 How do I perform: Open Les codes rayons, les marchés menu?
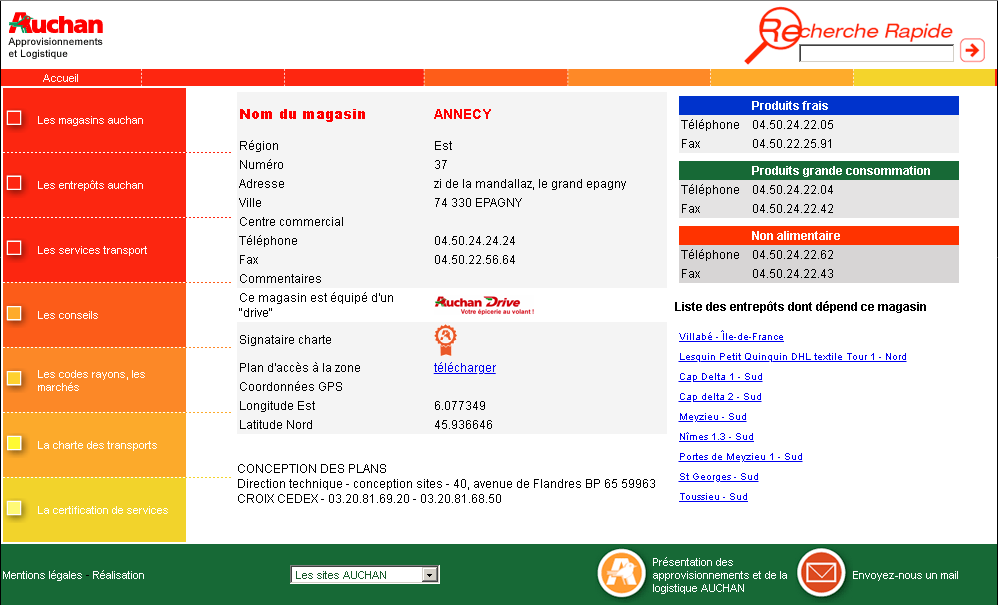tap(91, 380)
